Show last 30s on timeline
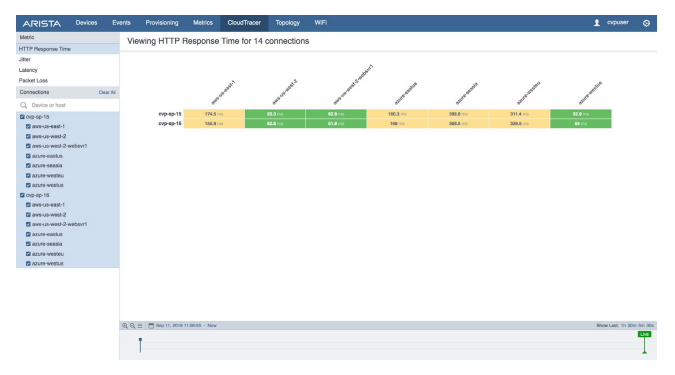Viewport: 675px width, 375px height. (x=650, y=326)
